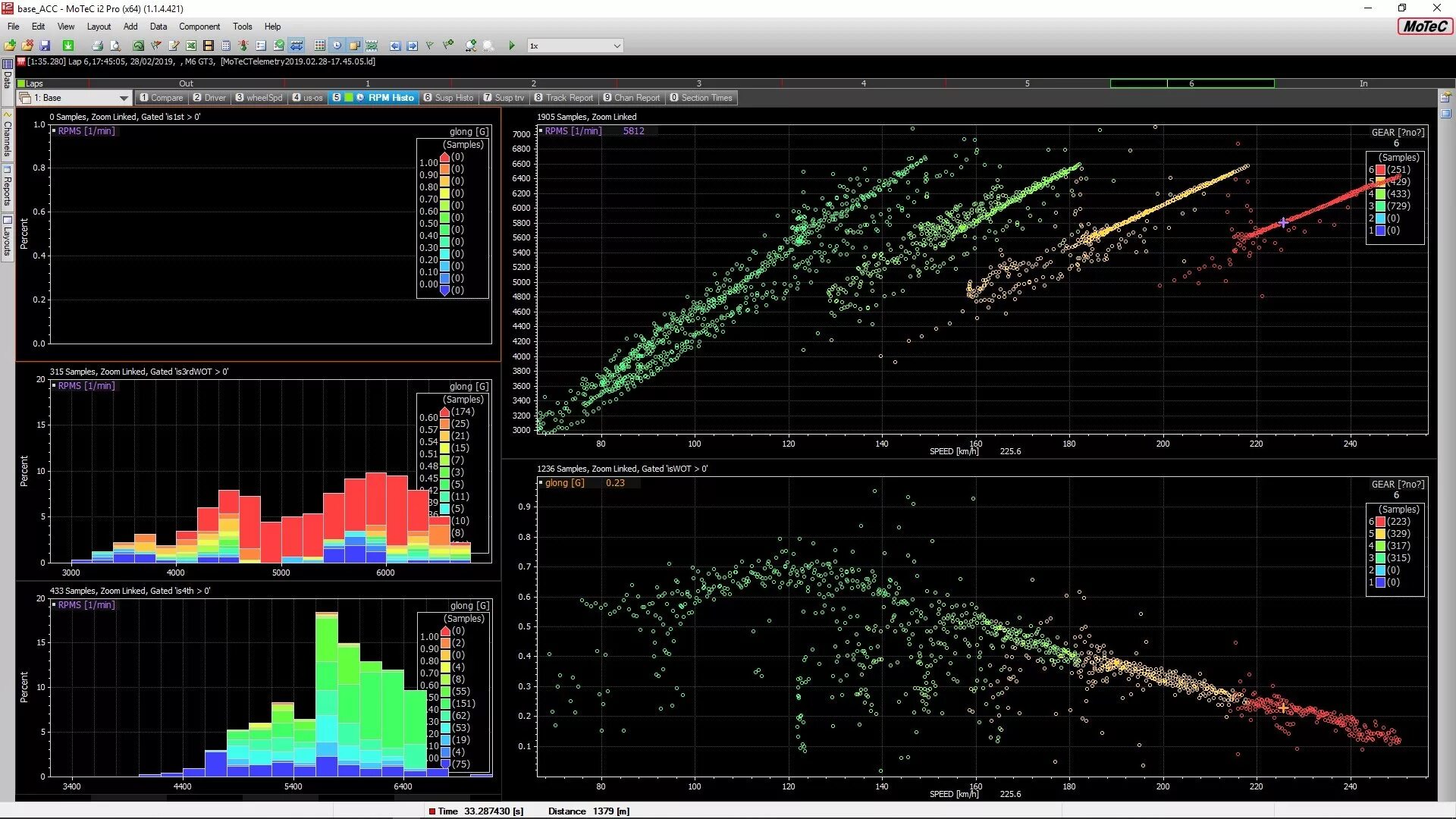The width and height of the screenshot is (1456, 819).
Task: Open the Component menu
Action: (199, 26)
